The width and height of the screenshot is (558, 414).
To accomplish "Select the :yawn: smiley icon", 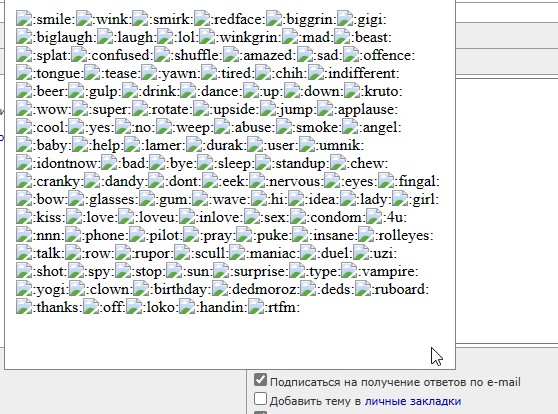I will 149,73.
